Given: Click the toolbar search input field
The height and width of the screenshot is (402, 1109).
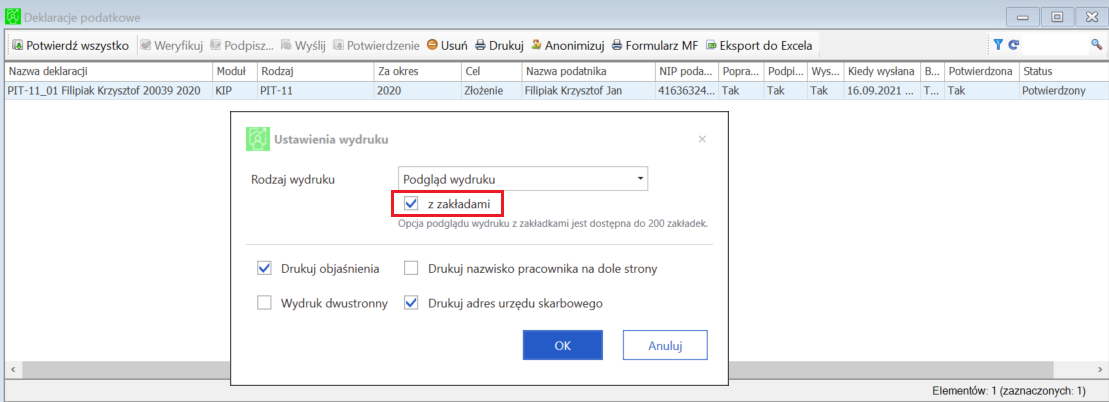Looking at the screenshot, I should click(x=1056, y=45).
